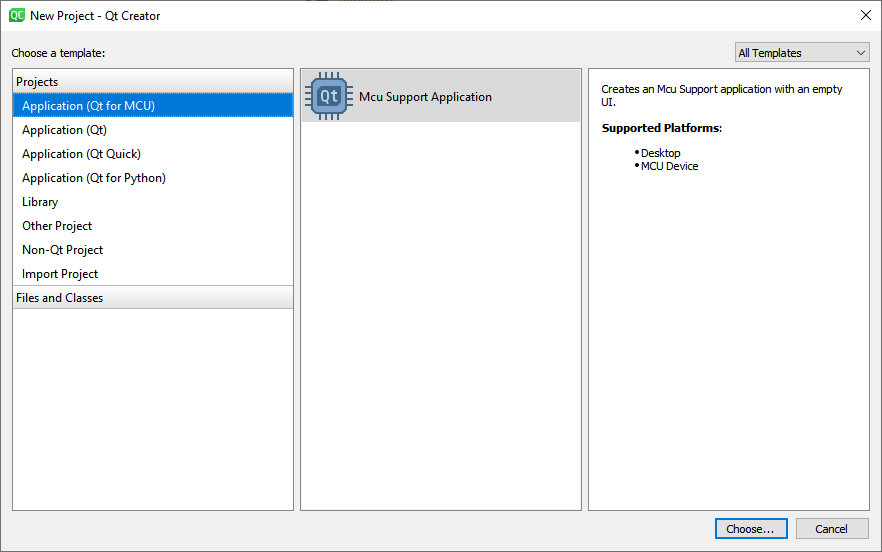Screen dimensions: 882x552
Task: Click the Qt Creator logo in title bar
Action: [x=17, y=15]
